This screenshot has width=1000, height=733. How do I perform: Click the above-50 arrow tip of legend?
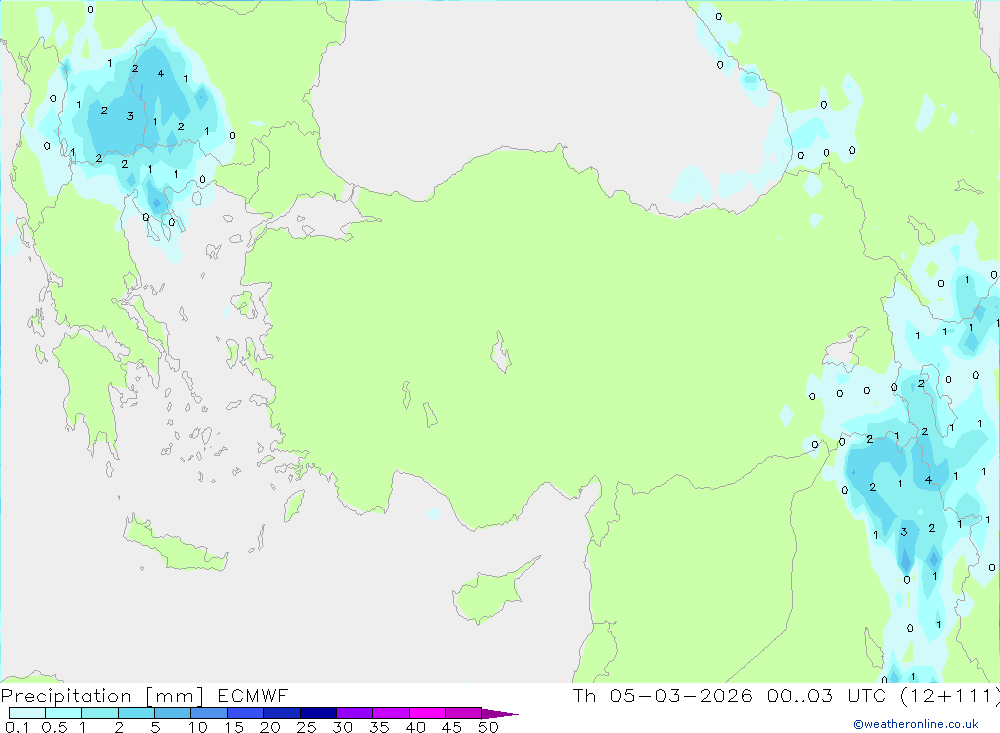(x=499, y=714)
